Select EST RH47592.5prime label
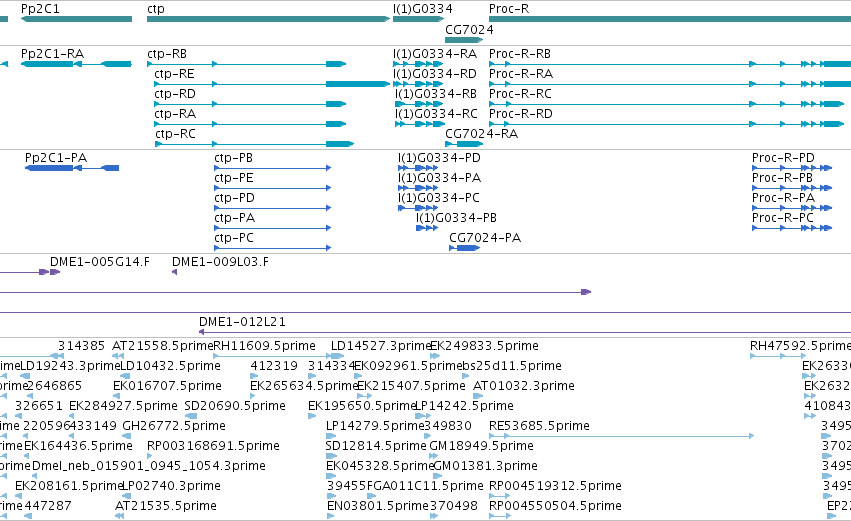This screenshot has height=521, width=851. coord(801,346)
